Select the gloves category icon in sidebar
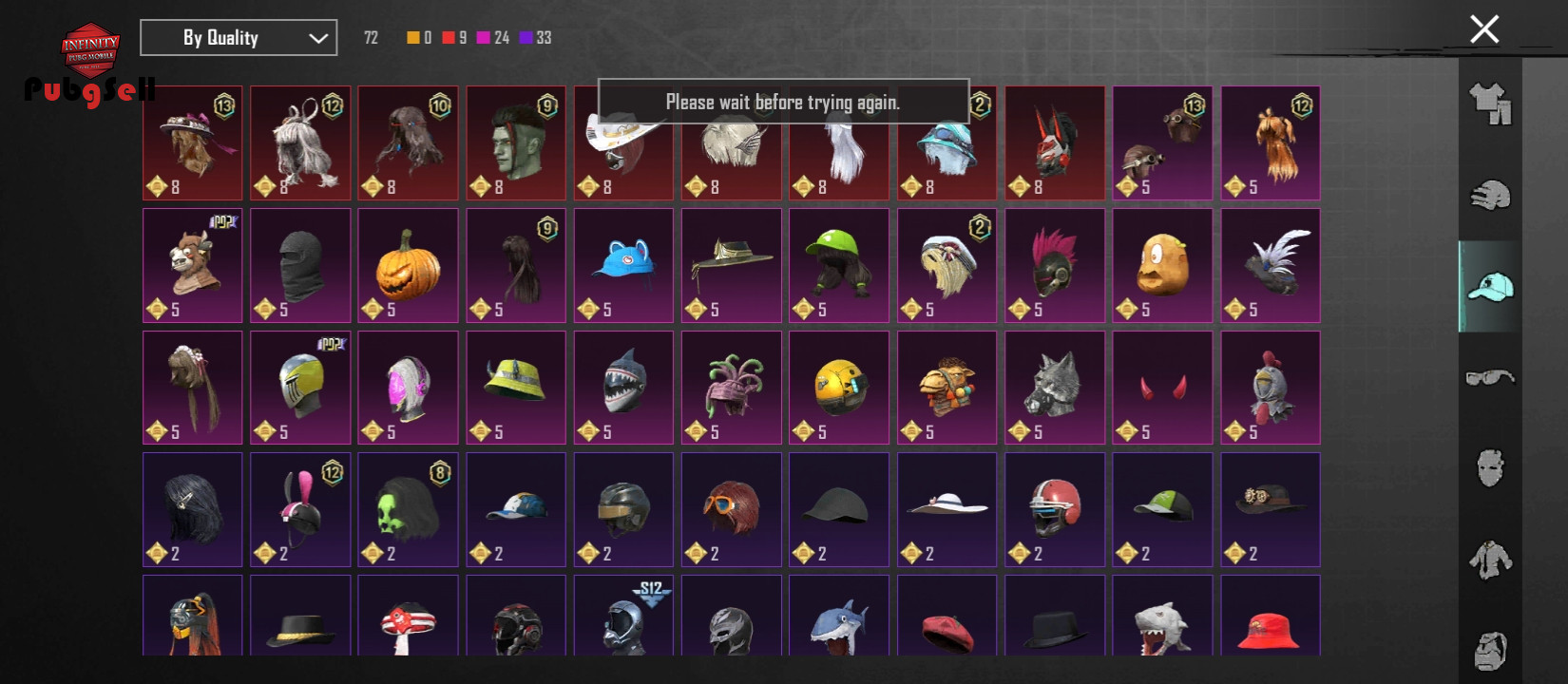 click(x=1490, y=195)
